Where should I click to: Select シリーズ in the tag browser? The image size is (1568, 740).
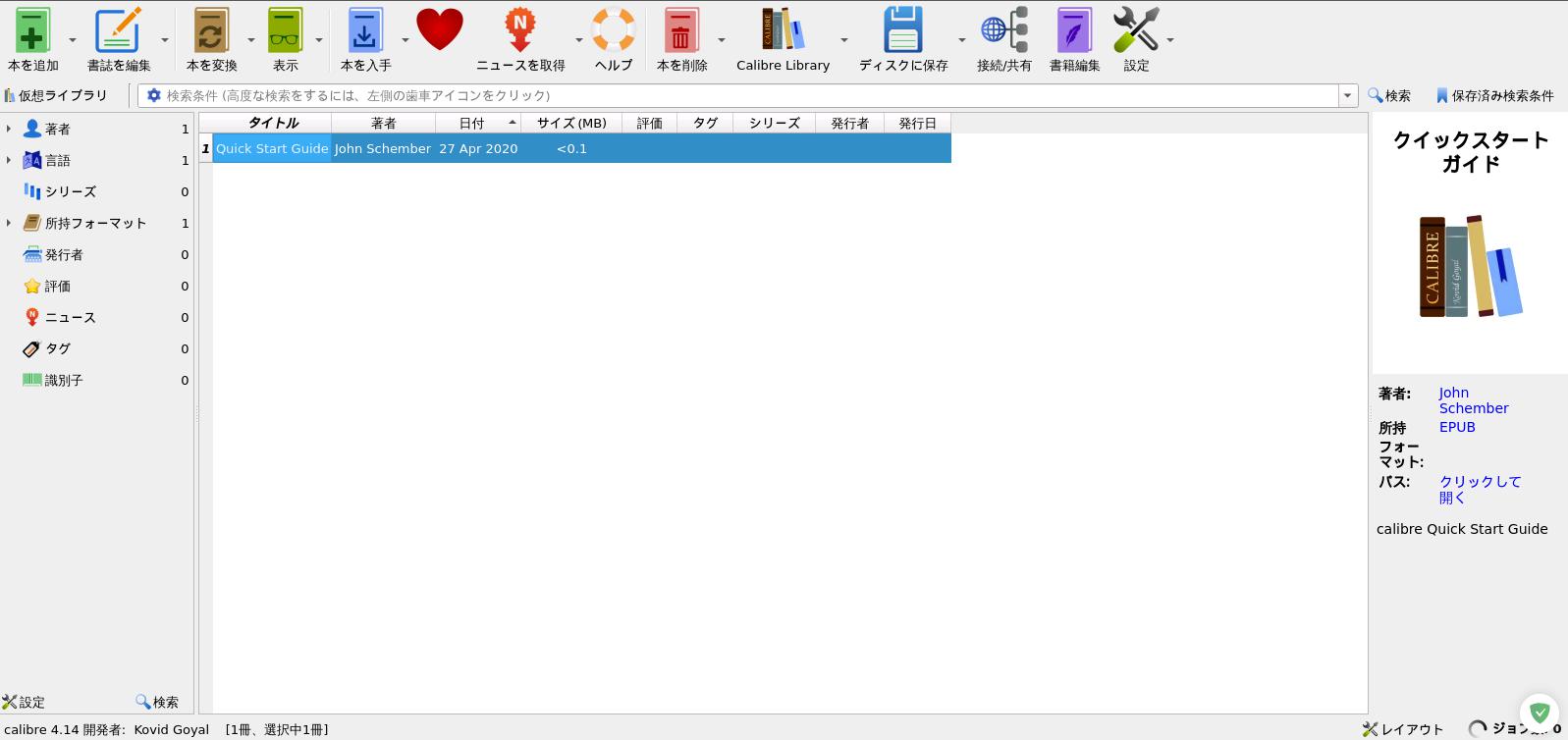click(71, 191)
